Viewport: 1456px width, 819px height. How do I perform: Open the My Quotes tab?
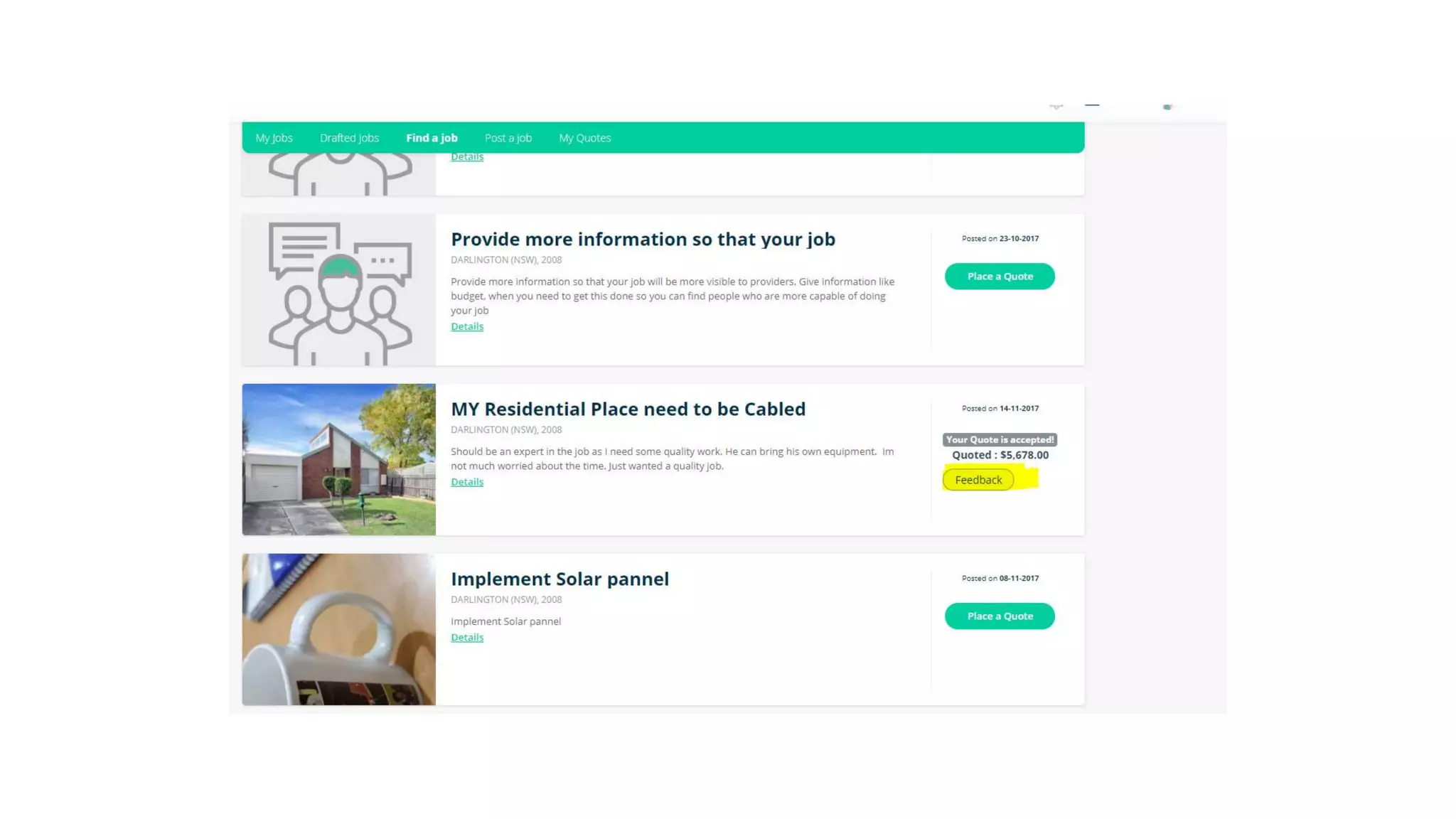pyautogui.click(x=584, y=138)
